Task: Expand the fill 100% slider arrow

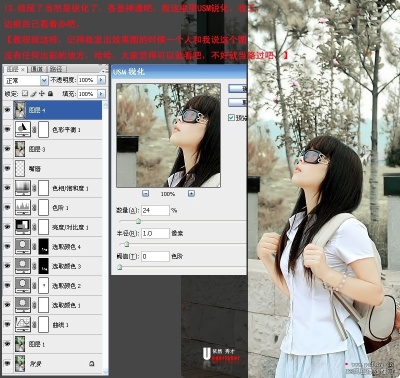Action: click(102, 94)
